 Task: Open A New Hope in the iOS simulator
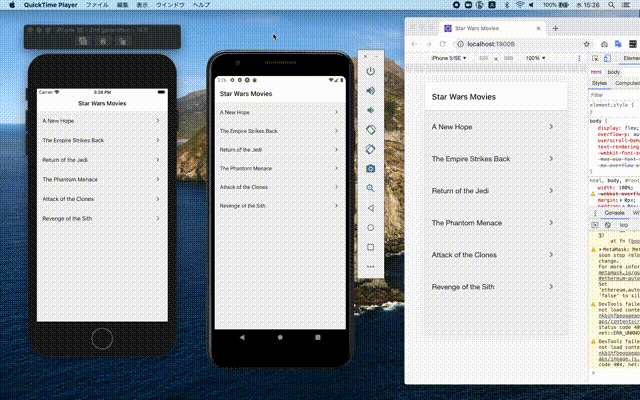click(x=102, y=121)
